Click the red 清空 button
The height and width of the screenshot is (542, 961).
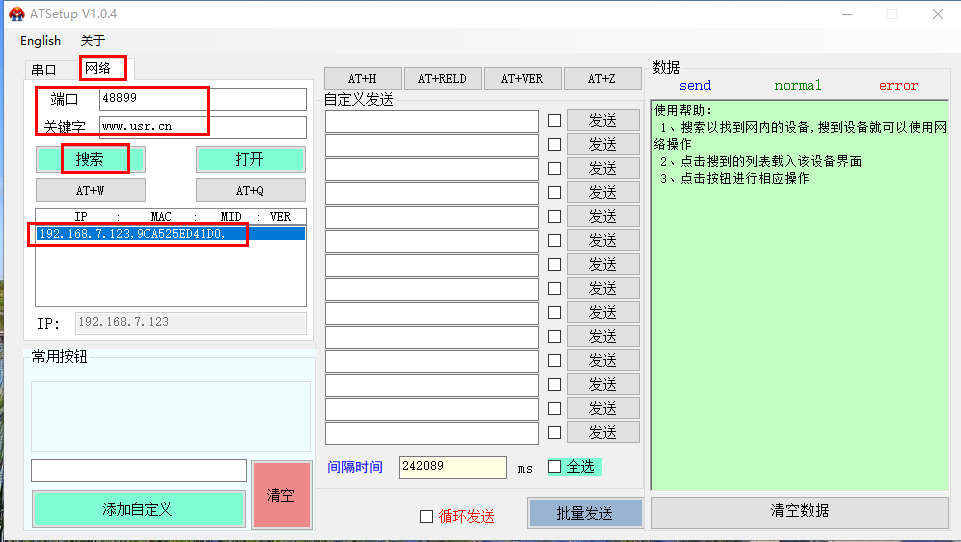pyautogui.click(x=281, y=495)
